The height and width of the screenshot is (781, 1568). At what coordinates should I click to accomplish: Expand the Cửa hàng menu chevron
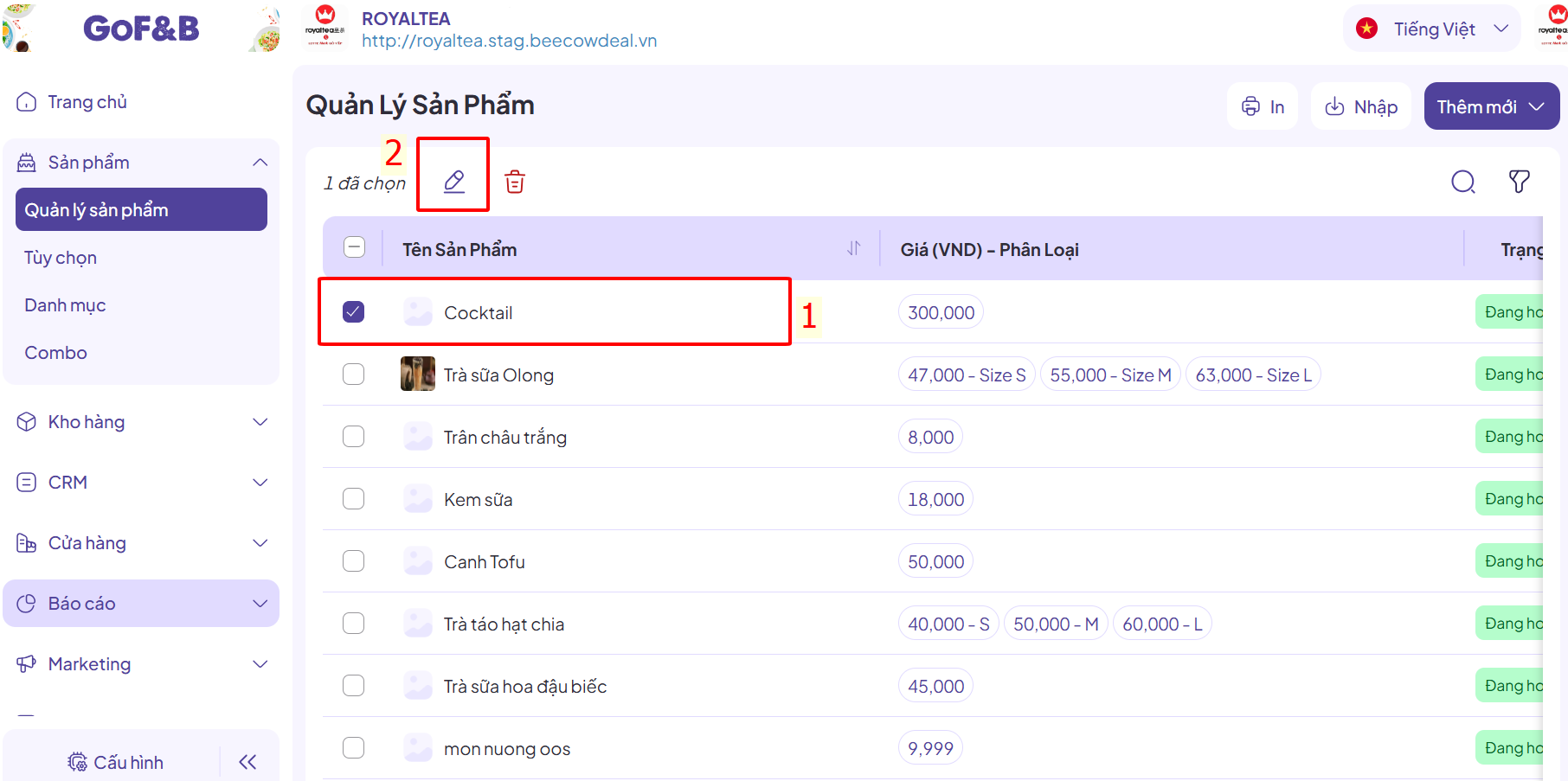260,543
